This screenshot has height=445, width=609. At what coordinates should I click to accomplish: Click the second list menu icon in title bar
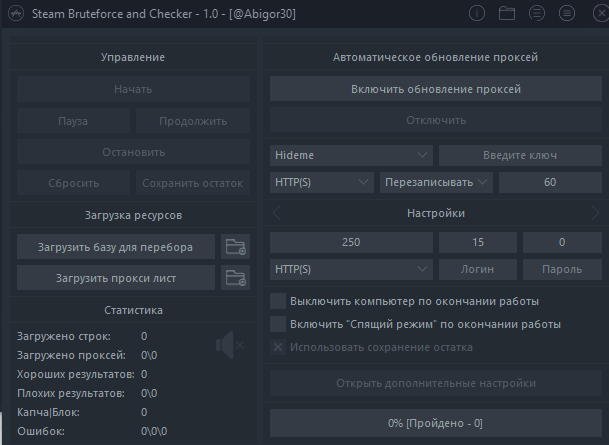pyautogui.click(x=566, y=14)
